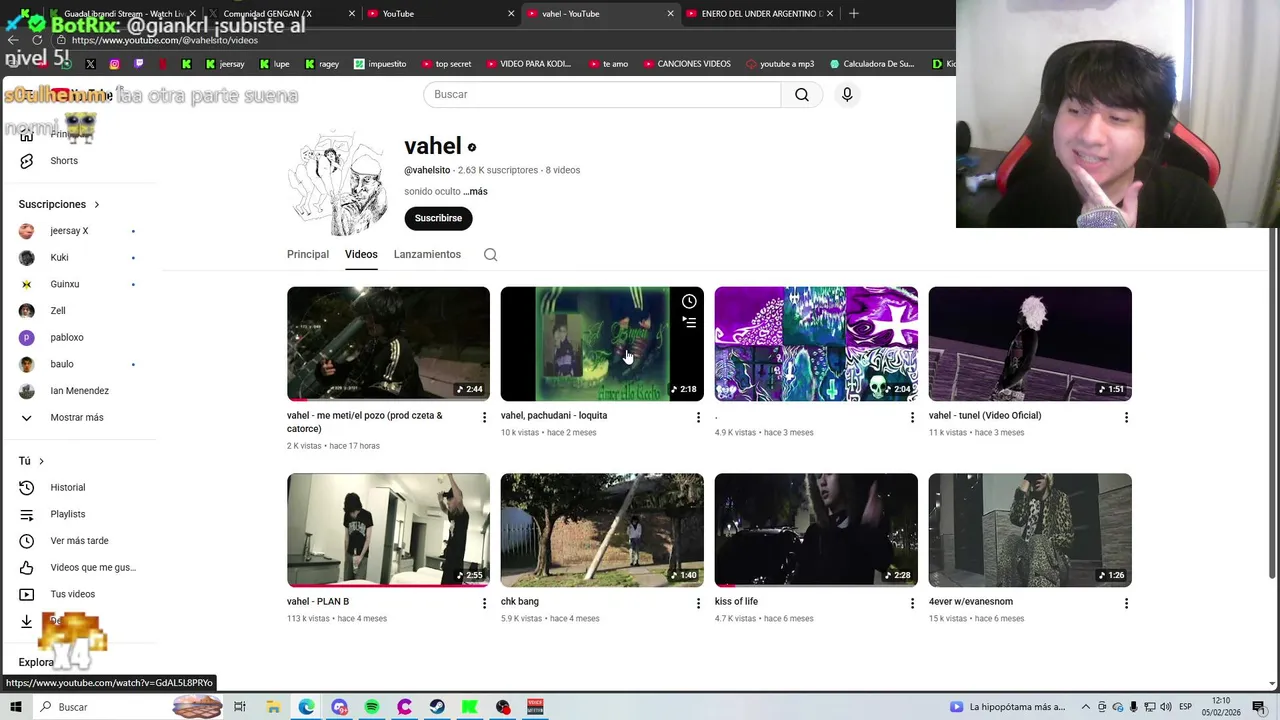The width and height of the screenshot is (1280, 720).
Task: Select the Videos channel tab
Action: (x=361, y=255)
